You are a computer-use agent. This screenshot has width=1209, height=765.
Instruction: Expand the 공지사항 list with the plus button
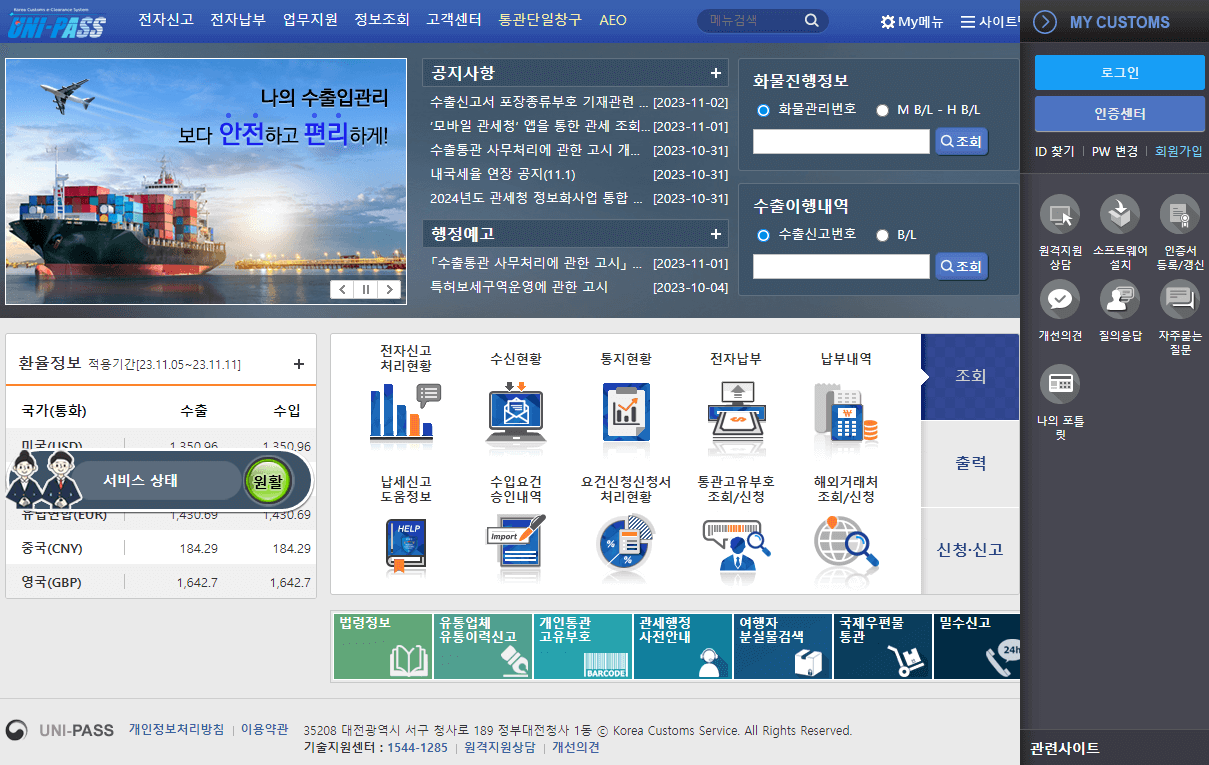coord(715,74)
